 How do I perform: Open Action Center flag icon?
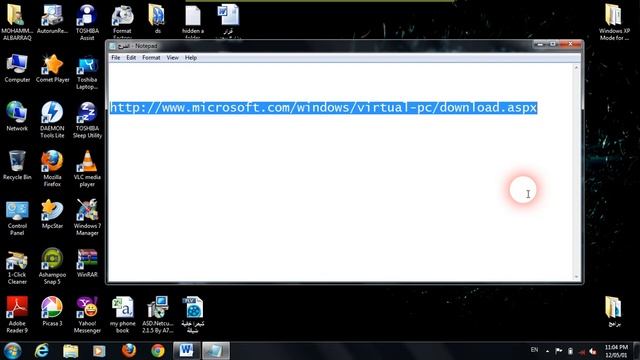pos(559,351)
